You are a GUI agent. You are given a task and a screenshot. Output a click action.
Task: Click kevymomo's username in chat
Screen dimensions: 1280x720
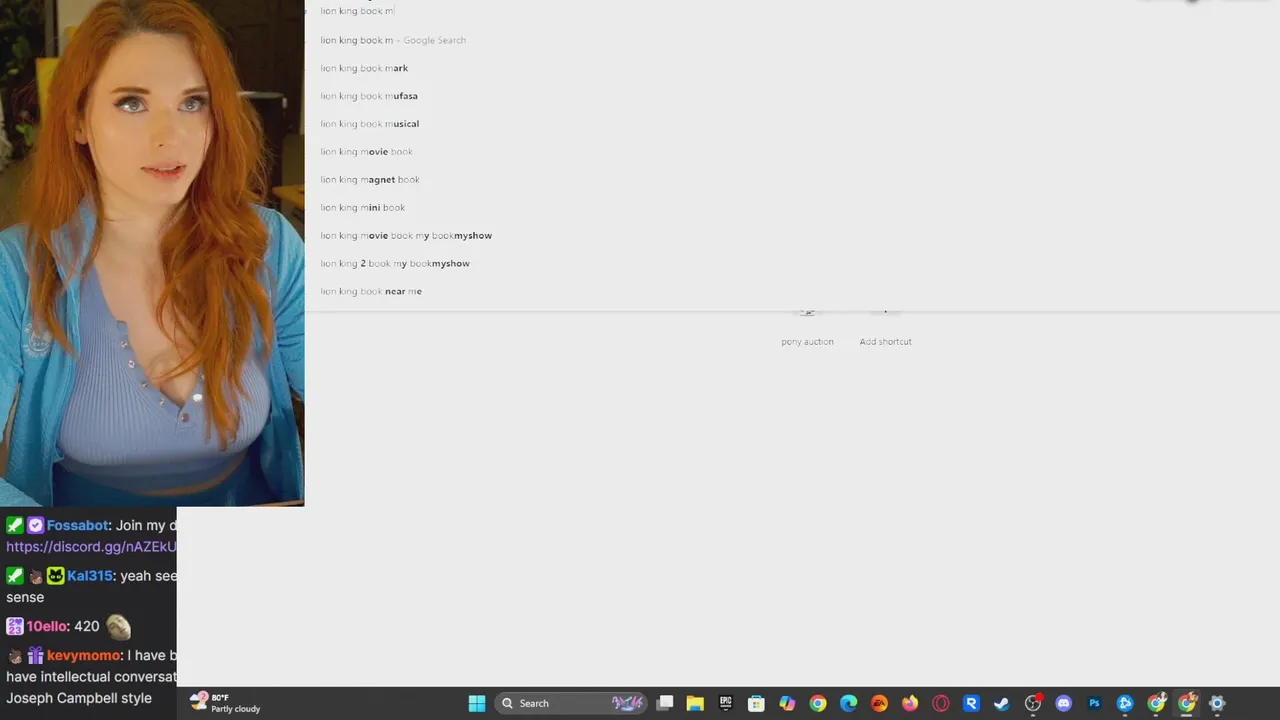[x=84, y=656]
